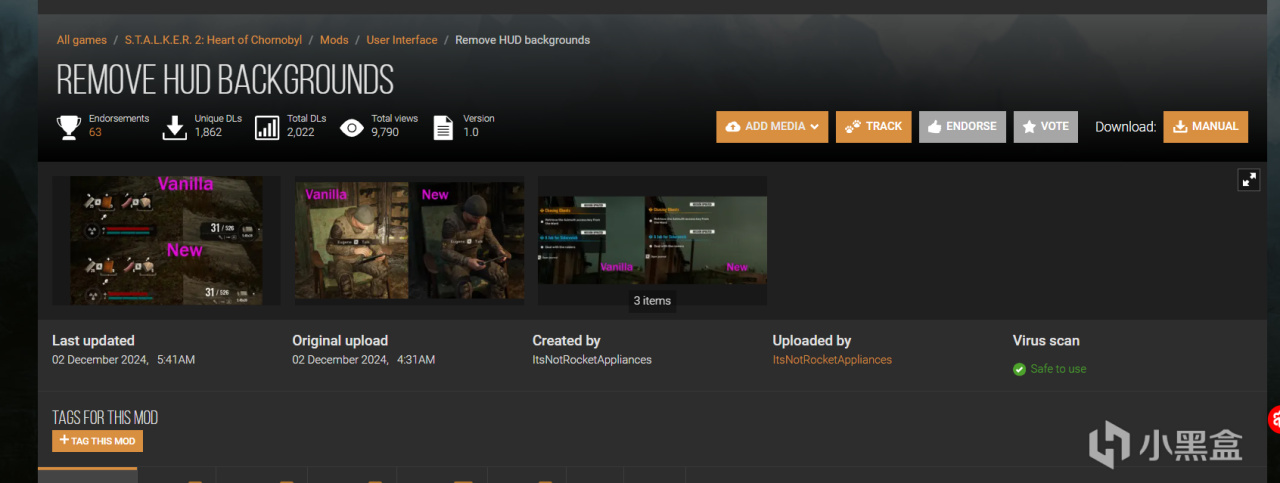Click the Remove HUD Backgrounds page title

coord(225,79)
